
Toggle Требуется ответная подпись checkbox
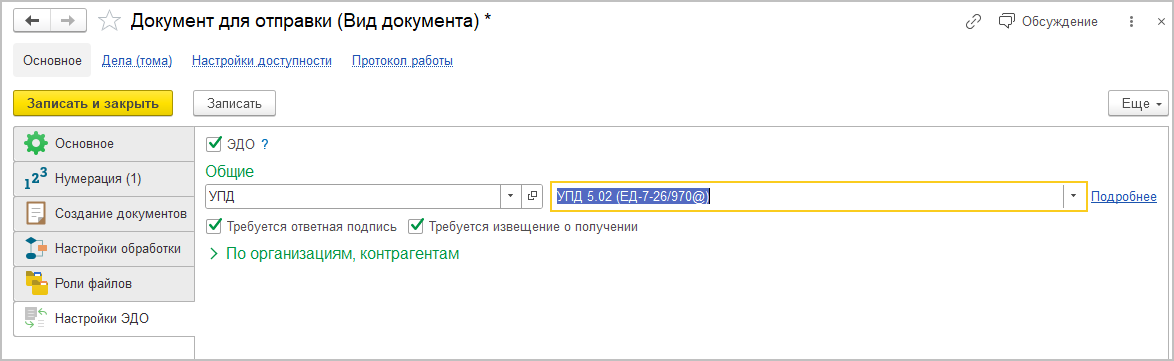point(213,225)
